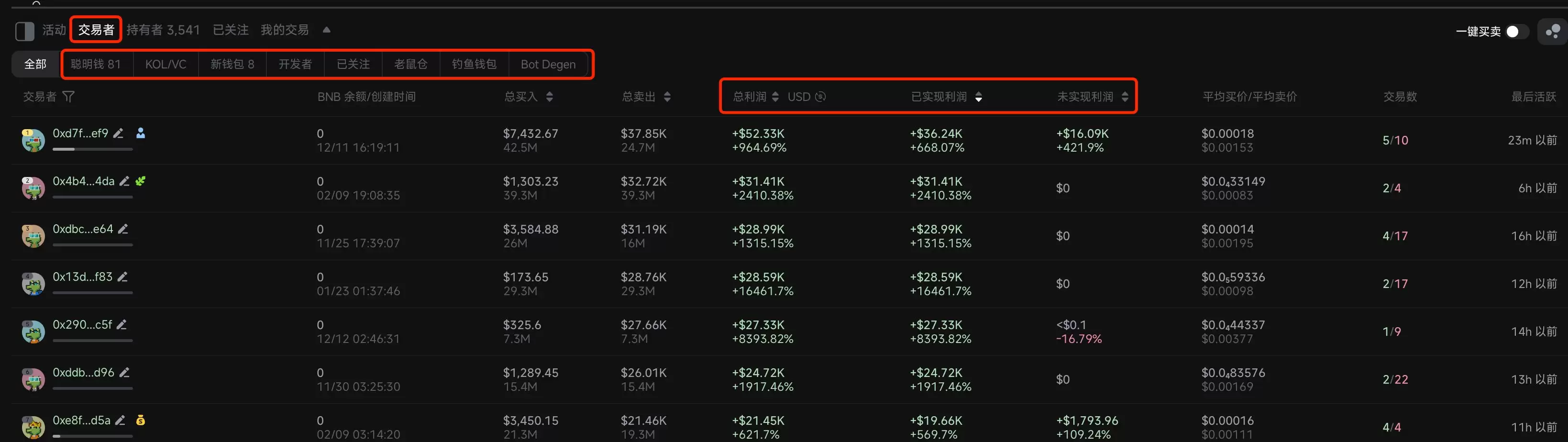Viewport: 1568px width, 442px height.
Task: Open the bubble map icon at top right
Action: click(1552, 31)
